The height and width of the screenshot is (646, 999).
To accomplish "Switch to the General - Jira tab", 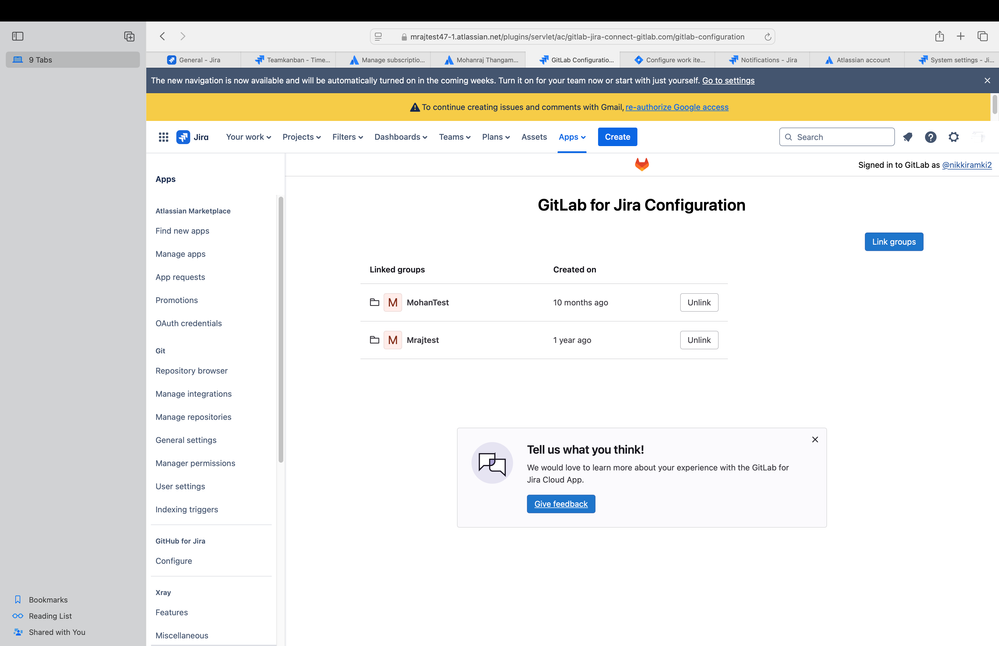I will (x=194, y=60).
